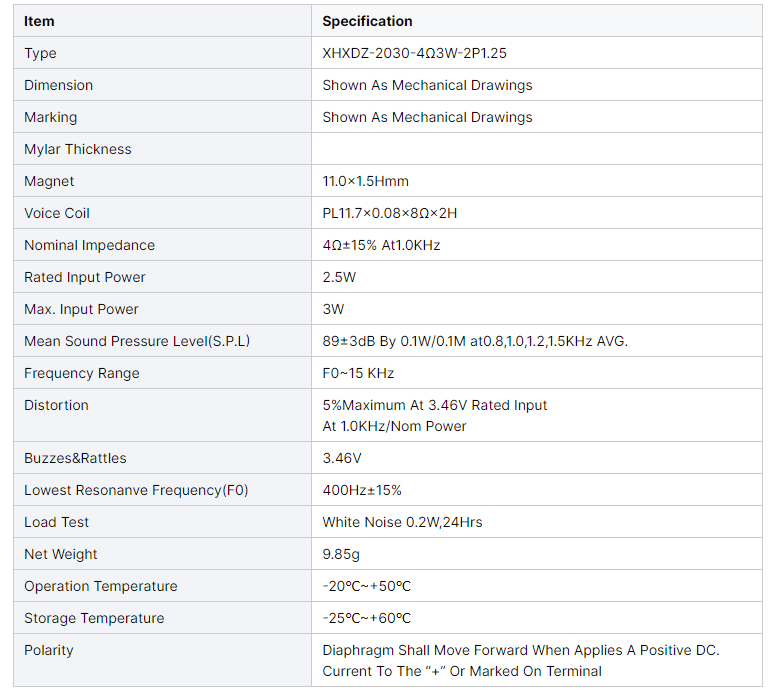Click the Net Weight value 9.85g
The width and height of the screenshot is (770, 694).
pyautogui.click(x=340, y=554)
